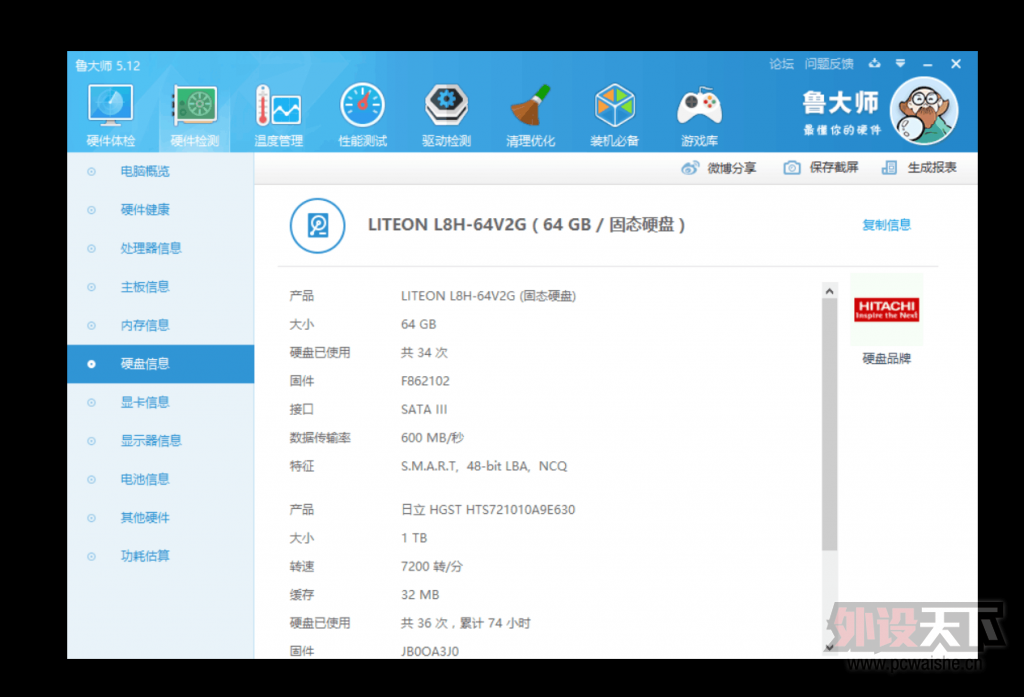Open 驱动检测 gear icon
The image size is (1024, 697).
446,106
